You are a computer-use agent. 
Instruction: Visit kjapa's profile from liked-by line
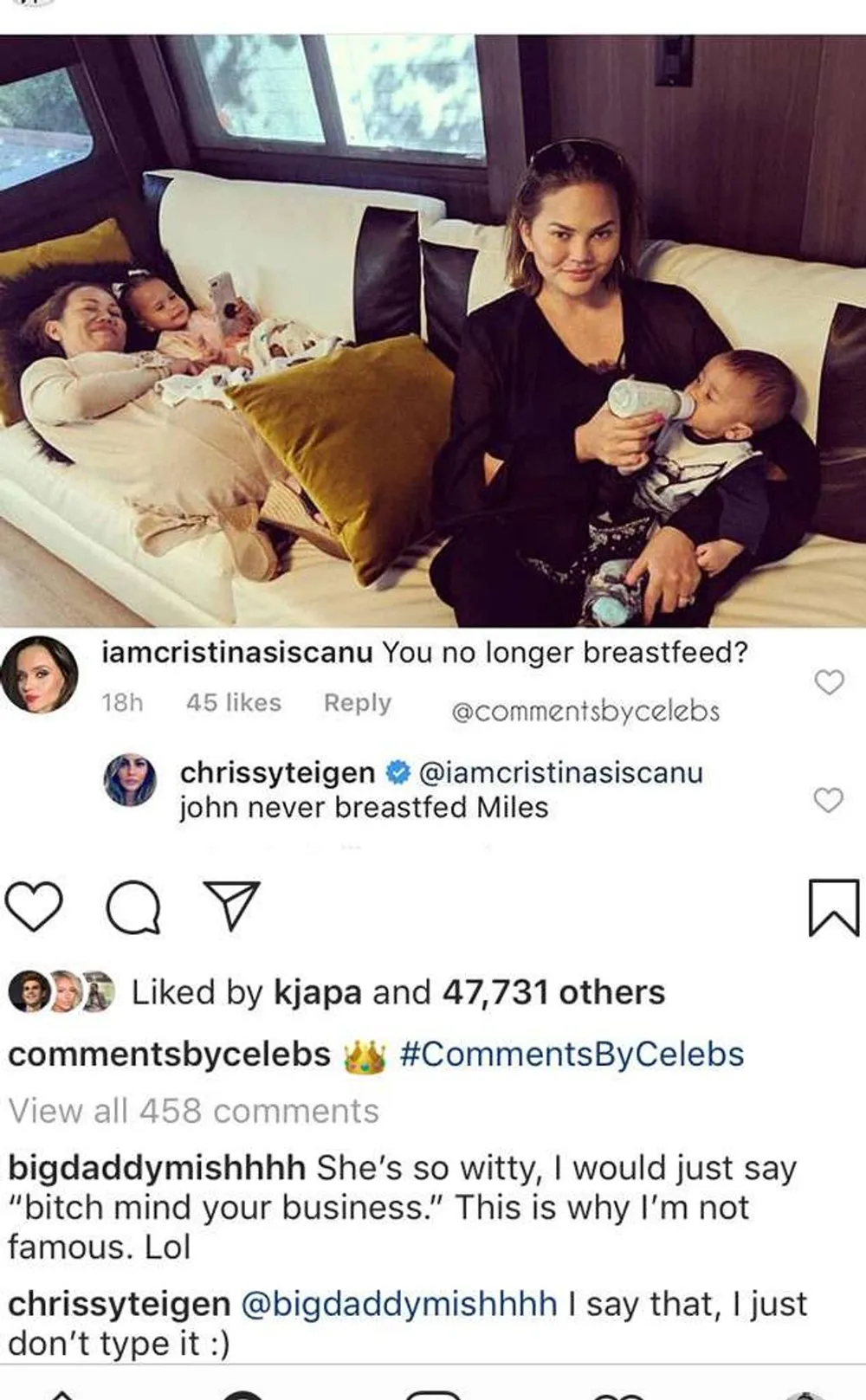click(317, 992)
